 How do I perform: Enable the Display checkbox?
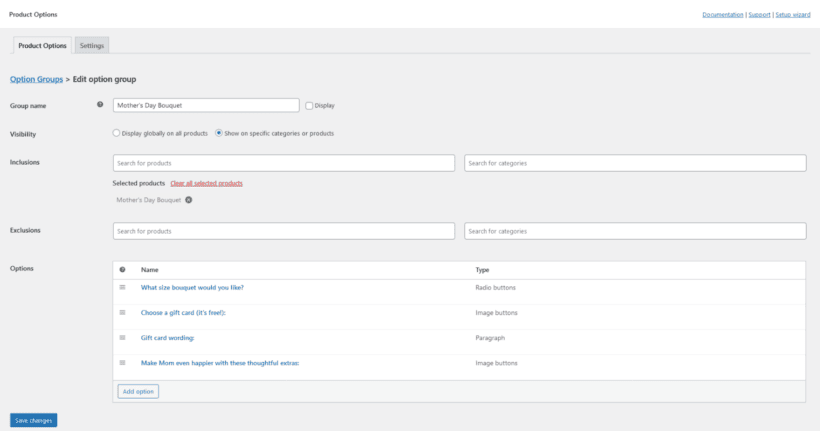tap(309, 105)
